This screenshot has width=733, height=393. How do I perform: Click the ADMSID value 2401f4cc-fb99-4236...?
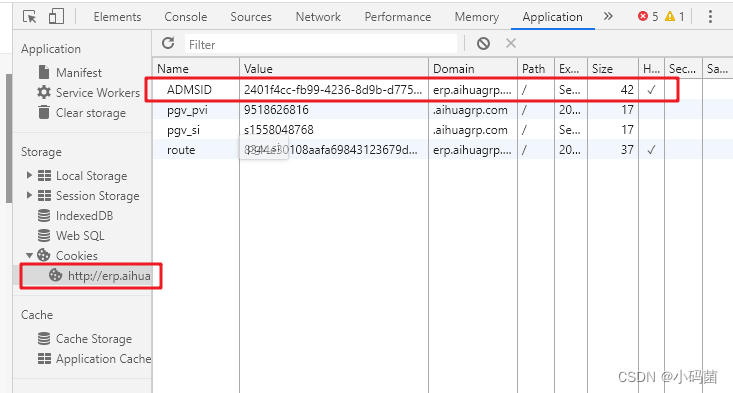(x=332, y=90)
